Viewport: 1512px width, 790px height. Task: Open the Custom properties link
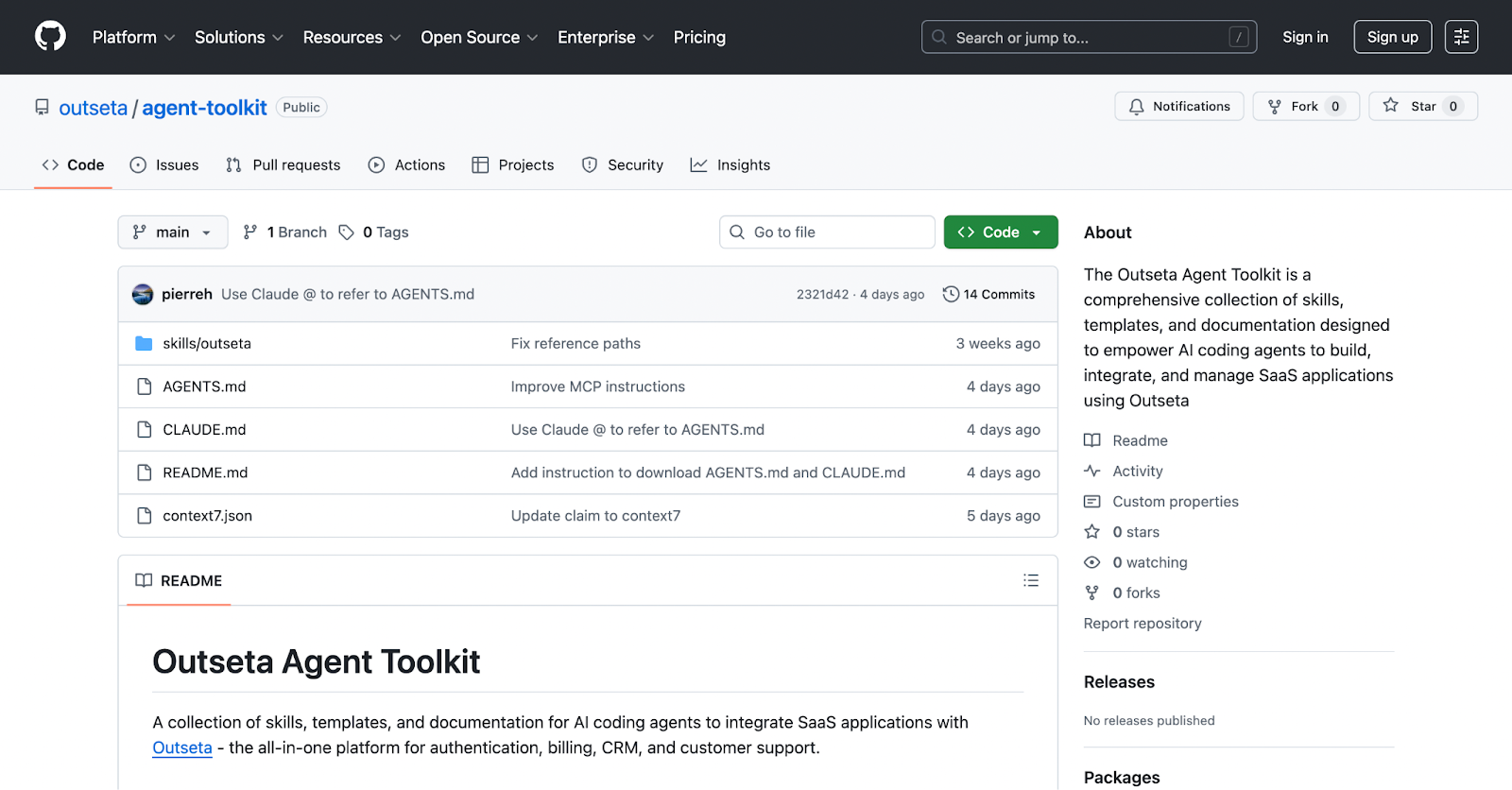pyautogui.click(x=1176, y=502)
